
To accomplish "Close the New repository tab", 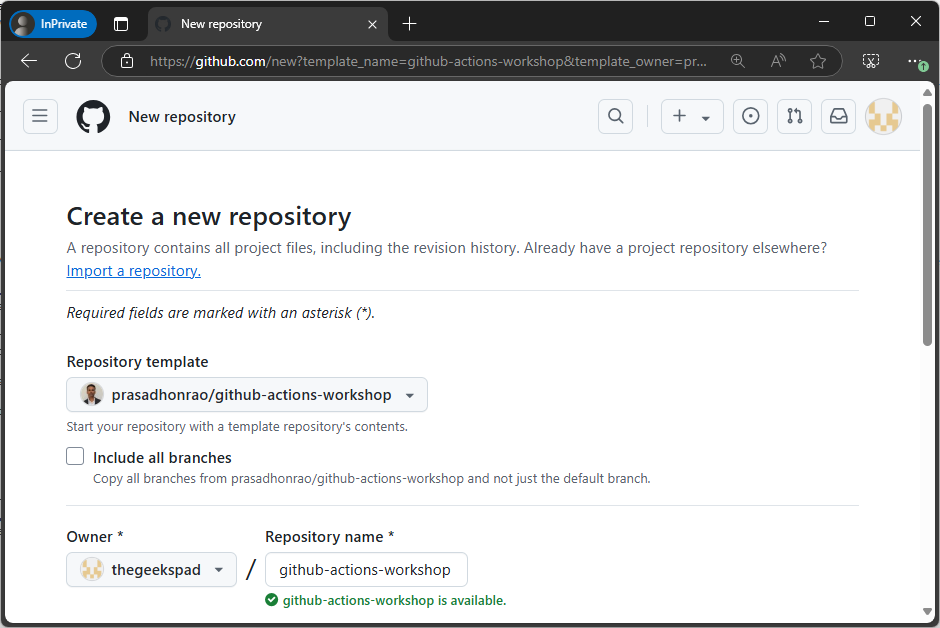I will tap(372, 24).
